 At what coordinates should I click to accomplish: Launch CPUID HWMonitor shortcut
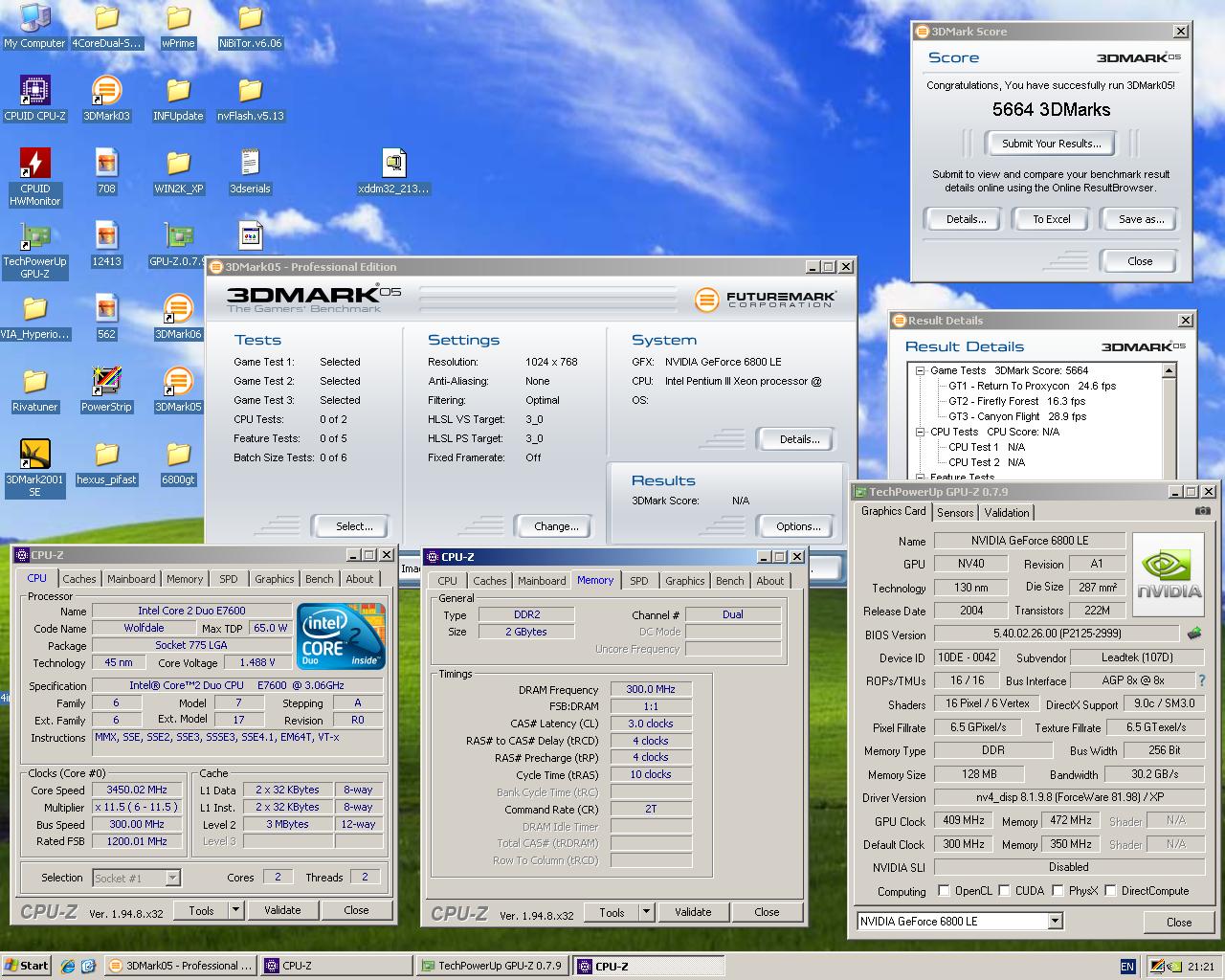click(34, 177)
